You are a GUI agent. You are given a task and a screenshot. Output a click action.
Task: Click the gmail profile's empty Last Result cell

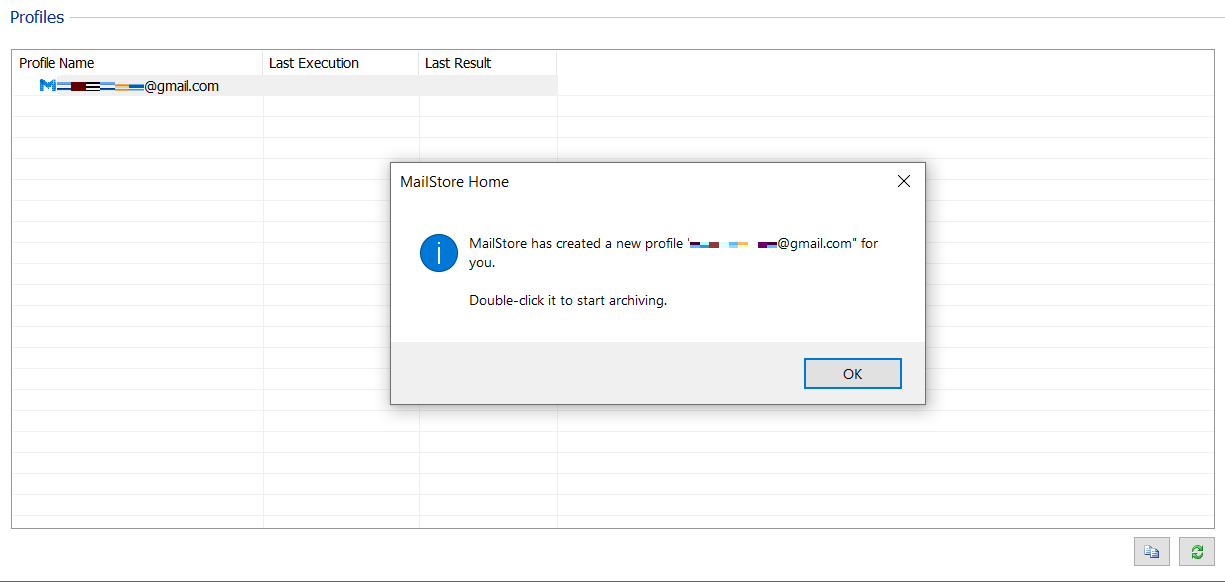click(x=487, y=86)
